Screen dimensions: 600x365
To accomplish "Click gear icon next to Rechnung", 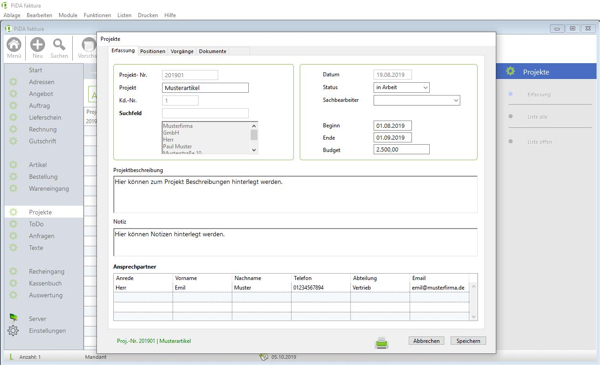I will pyautogui.click(x=13, y=129).
